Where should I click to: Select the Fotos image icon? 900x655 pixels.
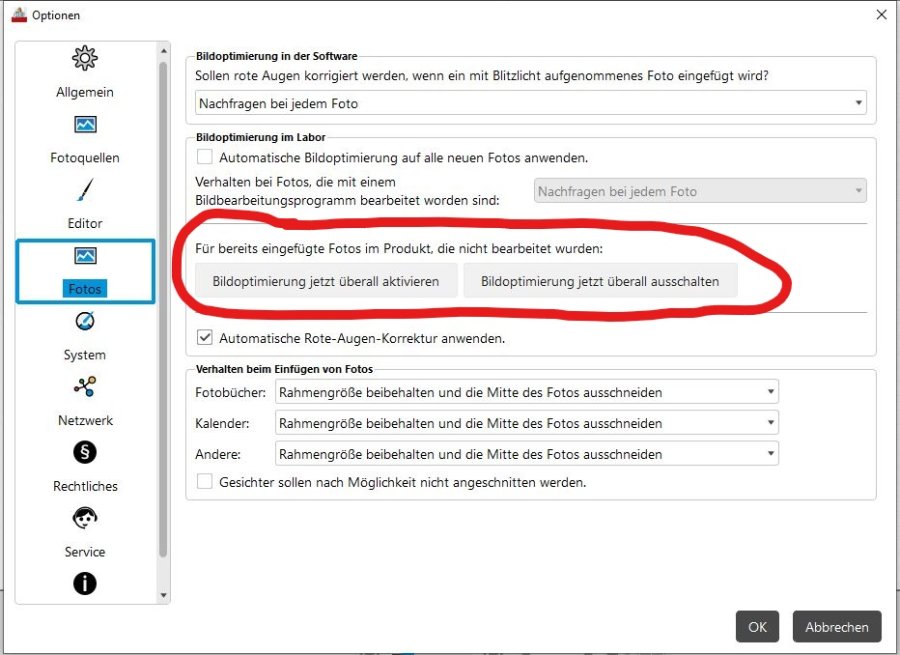(85, 255)
